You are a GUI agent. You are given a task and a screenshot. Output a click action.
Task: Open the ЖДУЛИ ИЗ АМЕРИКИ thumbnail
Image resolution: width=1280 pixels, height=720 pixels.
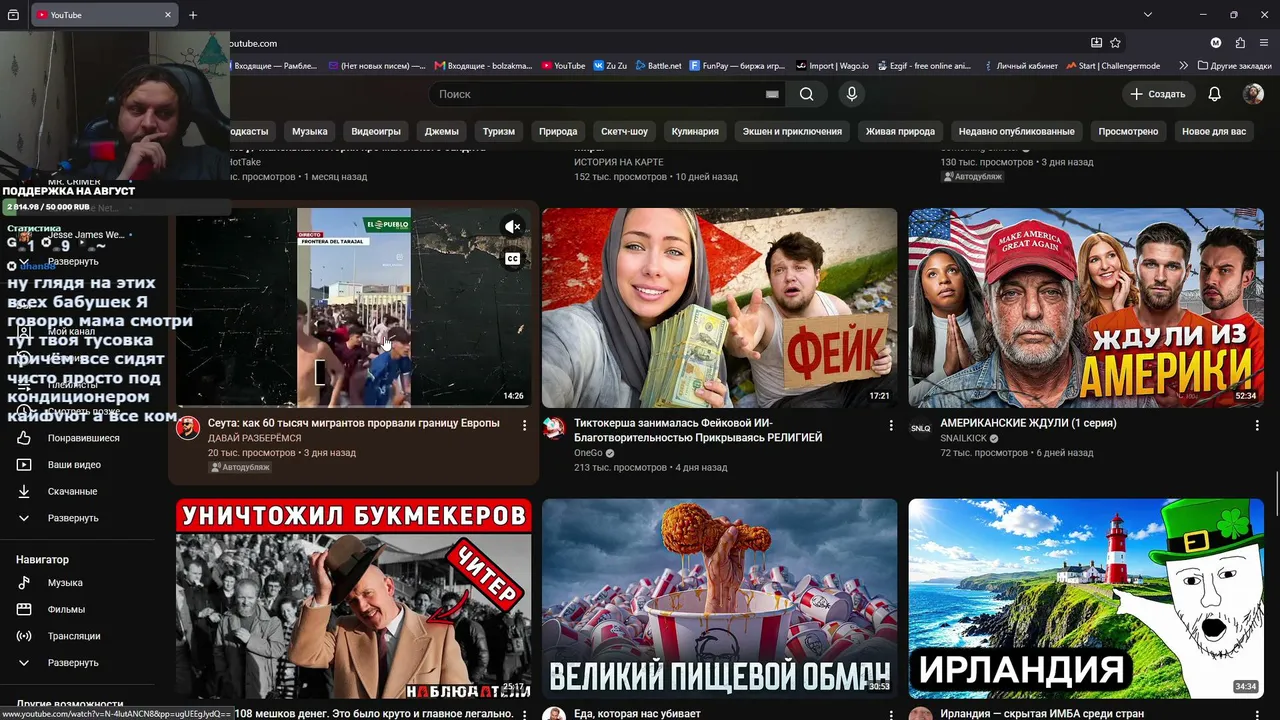pos(1086,308)
